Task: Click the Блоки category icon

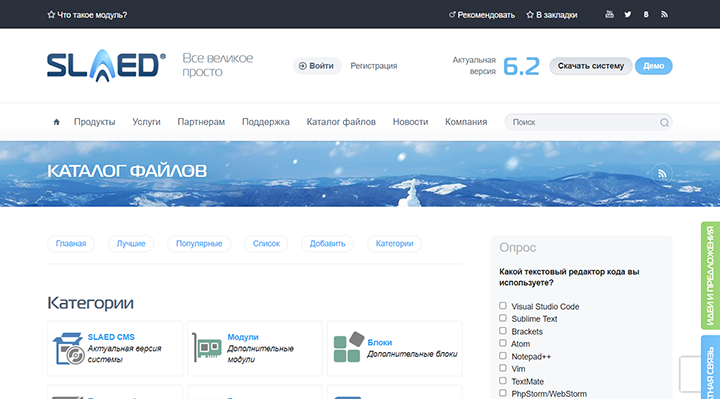Action: pyautogui.click(x=349, y=347)
